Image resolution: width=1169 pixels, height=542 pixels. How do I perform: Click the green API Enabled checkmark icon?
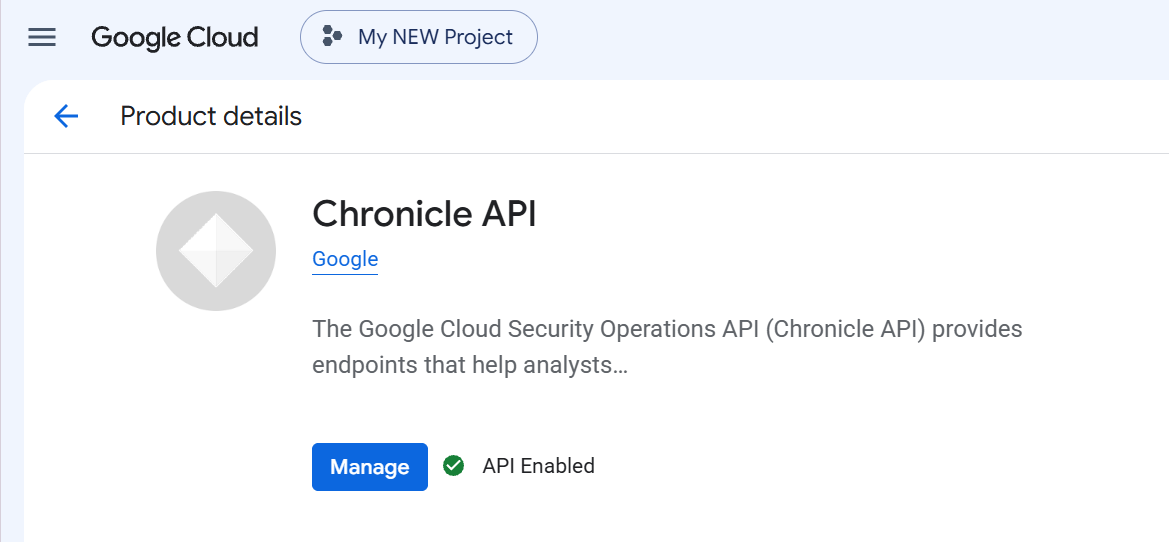point(453,466)
